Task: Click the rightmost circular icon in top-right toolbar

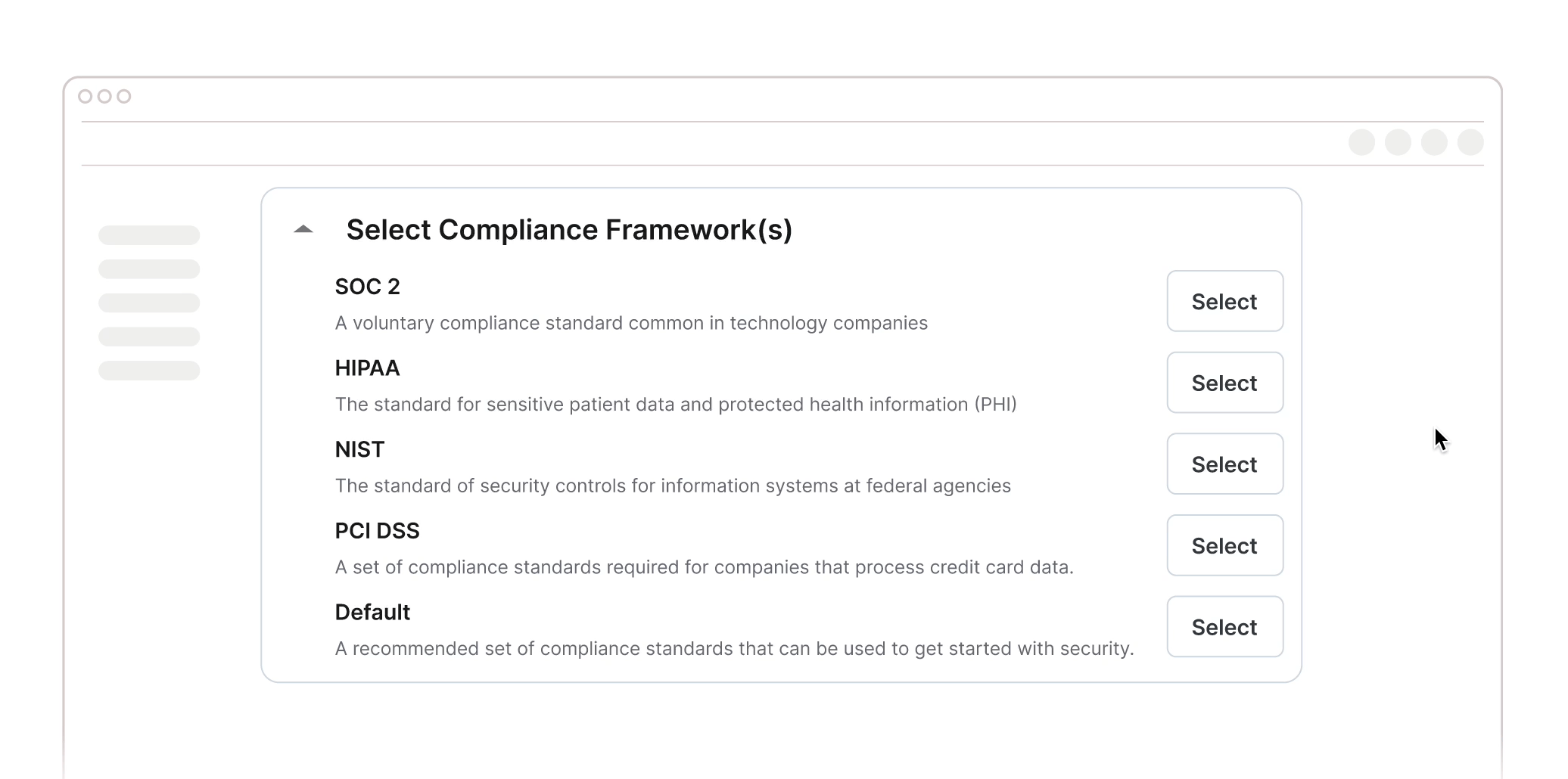Action: 1470,142
